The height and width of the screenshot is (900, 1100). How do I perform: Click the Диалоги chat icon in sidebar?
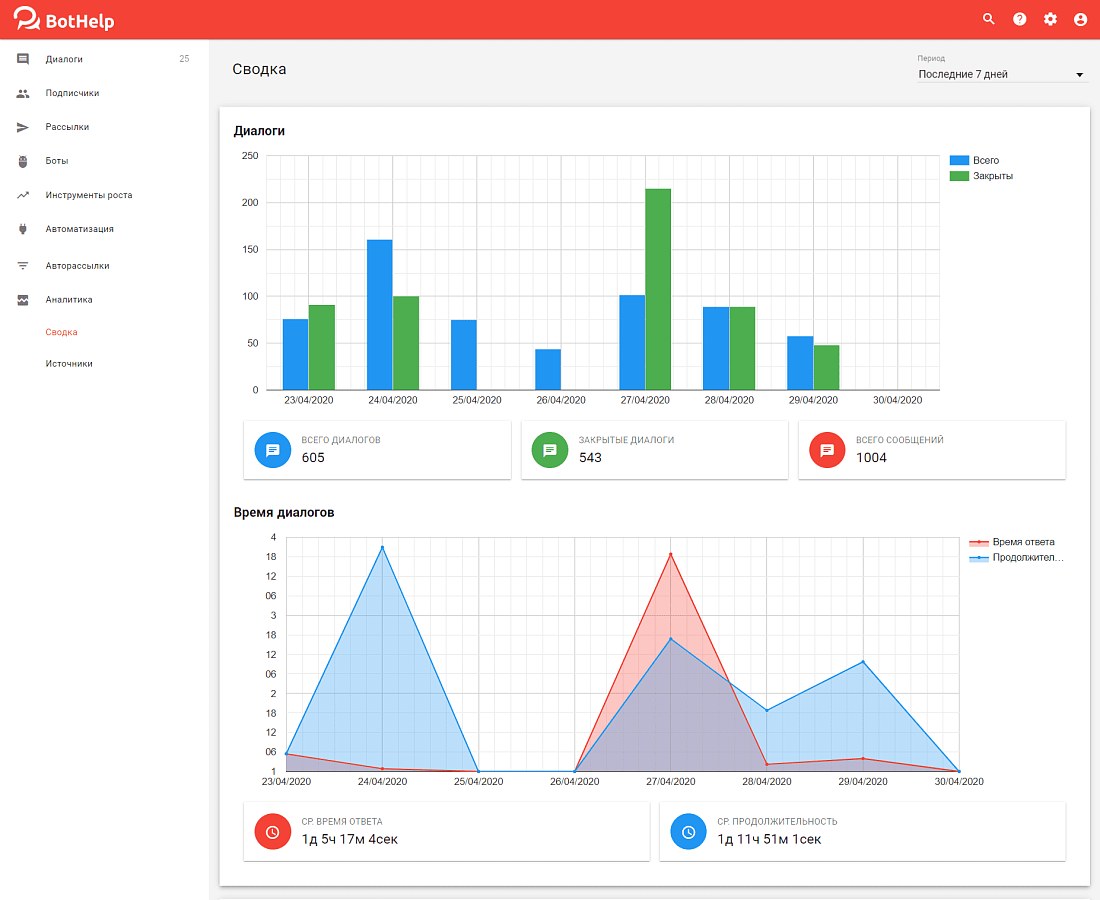tap(23, 59)
